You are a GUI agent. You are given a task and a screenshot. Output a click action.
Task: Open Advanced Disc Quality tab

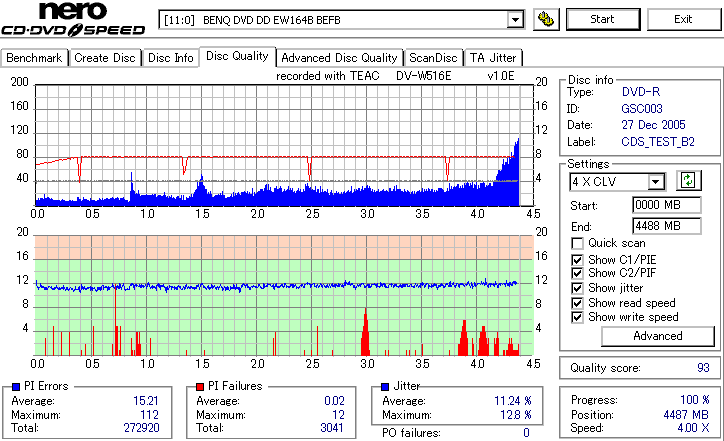pyautogui.click(x=339, y=58)
